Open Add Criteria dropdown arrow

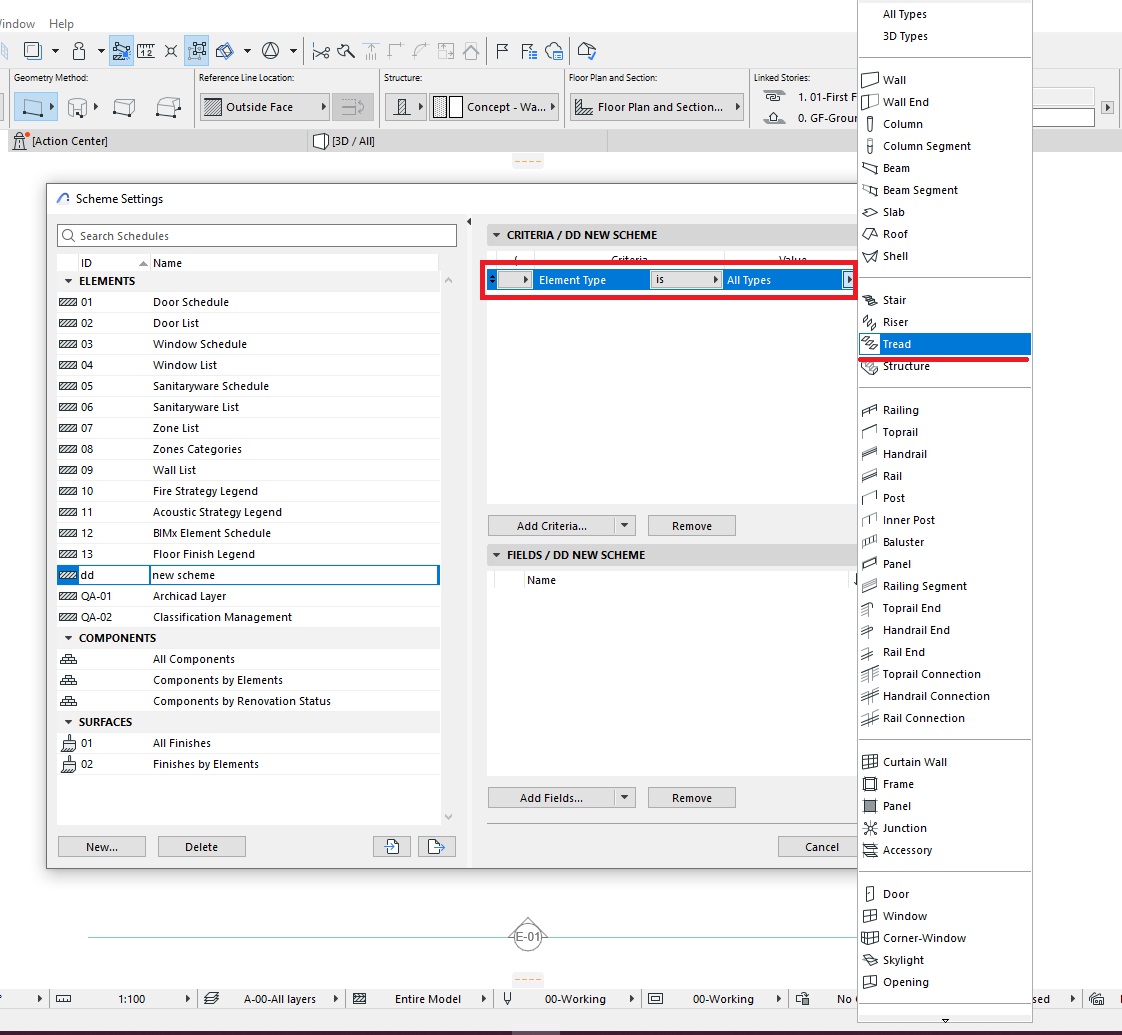pos(625,525)
